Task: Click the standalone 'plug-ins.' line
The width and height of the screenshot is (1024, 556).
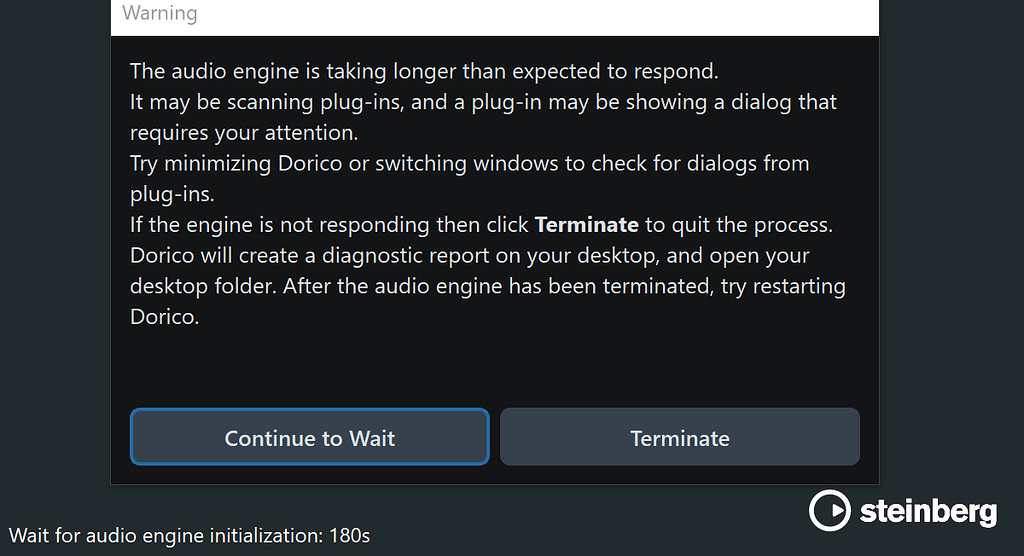Action: 170,194
